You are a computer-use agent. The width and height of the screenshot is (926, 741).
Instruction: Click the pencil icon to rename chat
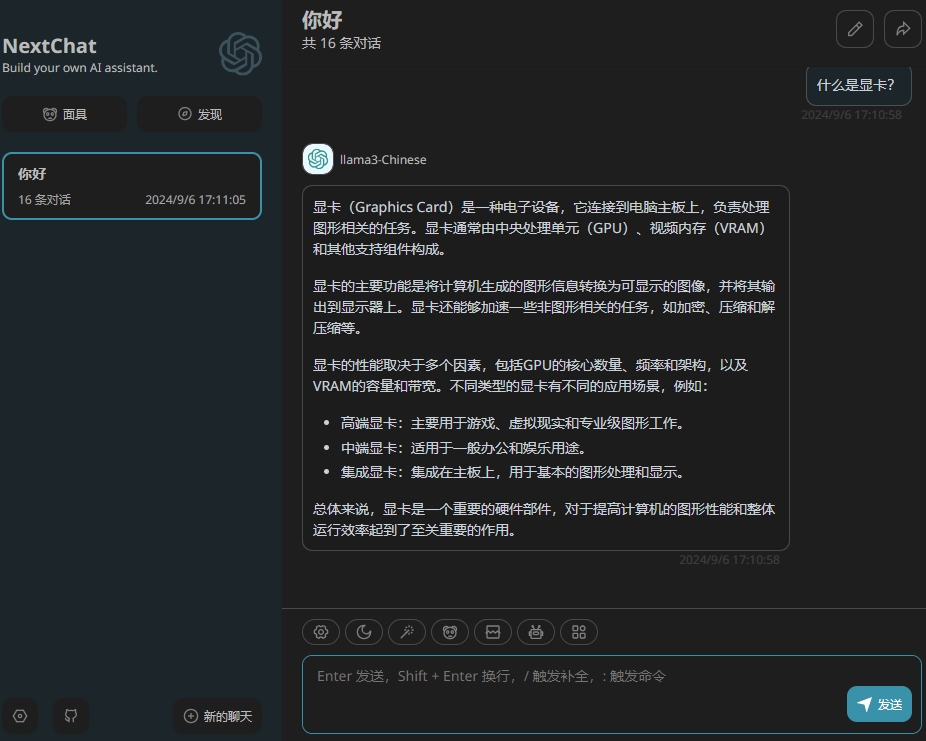854,29
